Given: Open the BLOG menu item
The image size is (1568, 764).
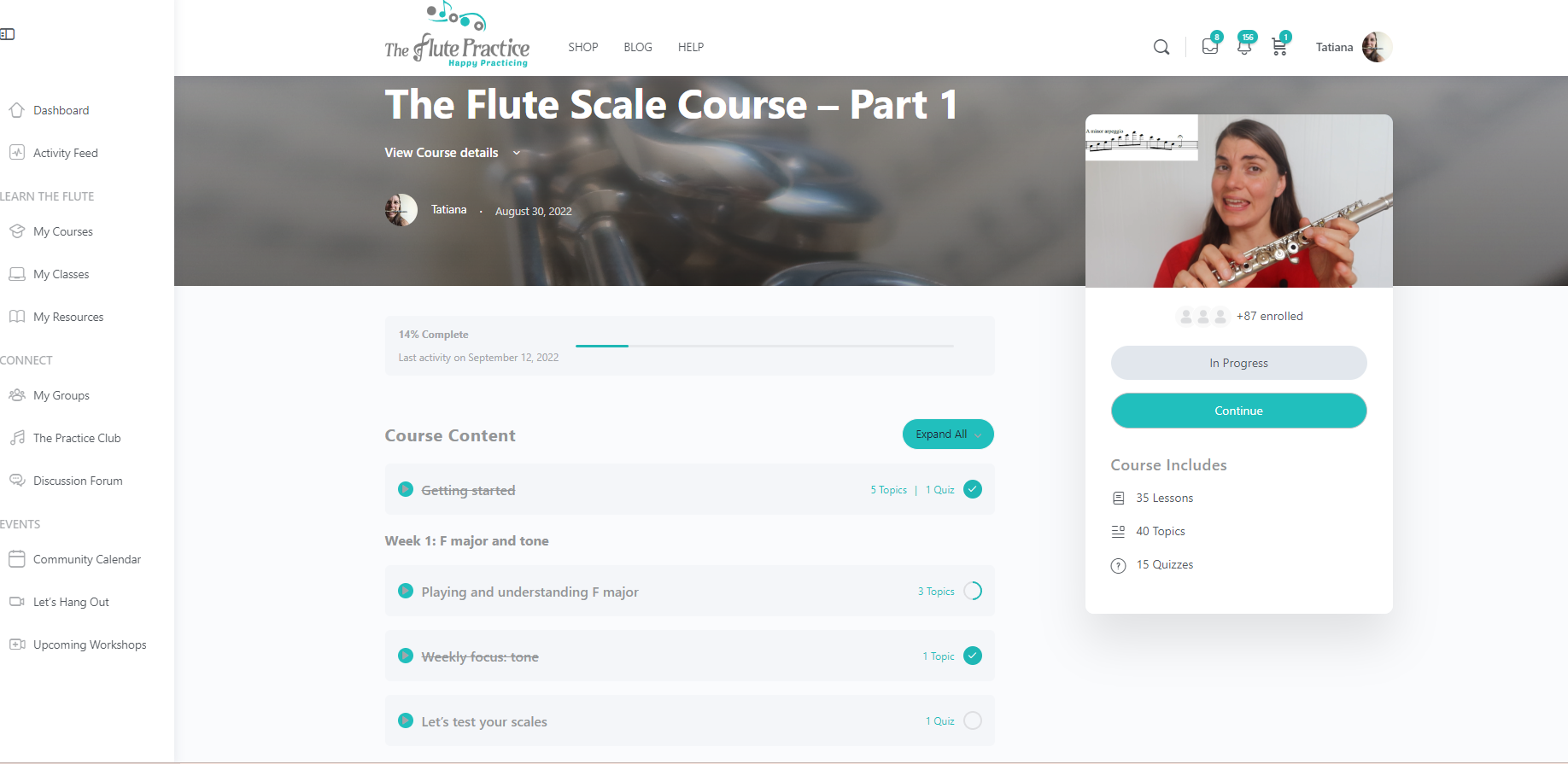Looking at the screenshot, I should (x=638, y=47).
